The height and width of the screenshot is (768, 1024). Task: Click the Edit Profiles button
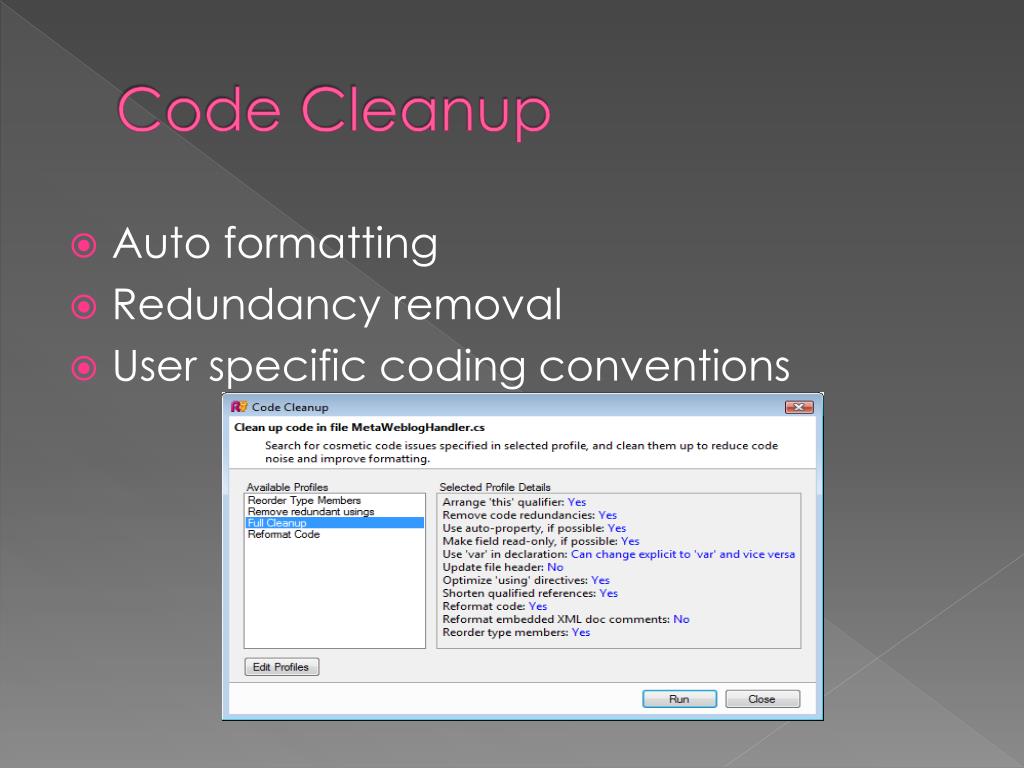tap(281, 667)
